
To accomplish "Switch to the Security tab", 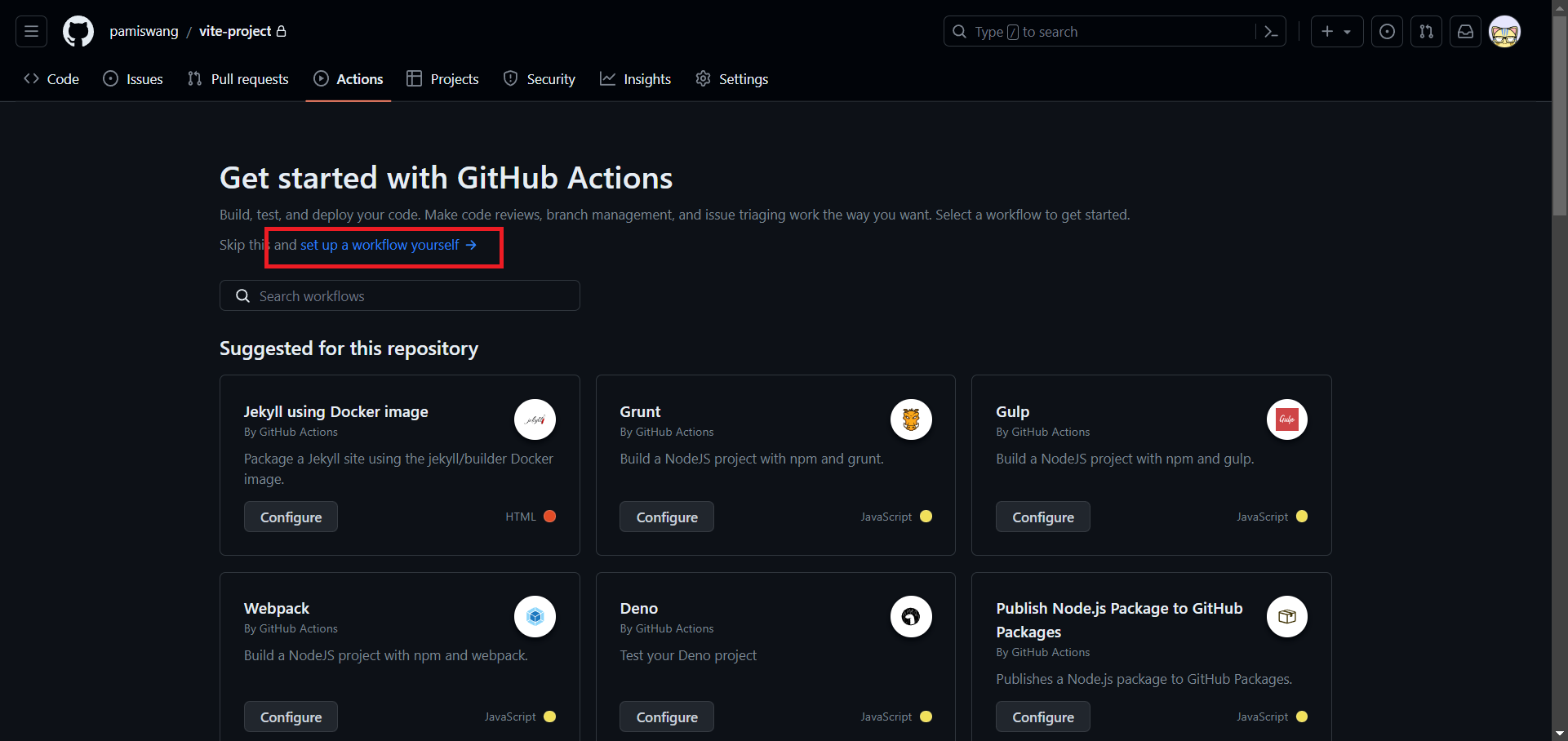I will point(540,79).
